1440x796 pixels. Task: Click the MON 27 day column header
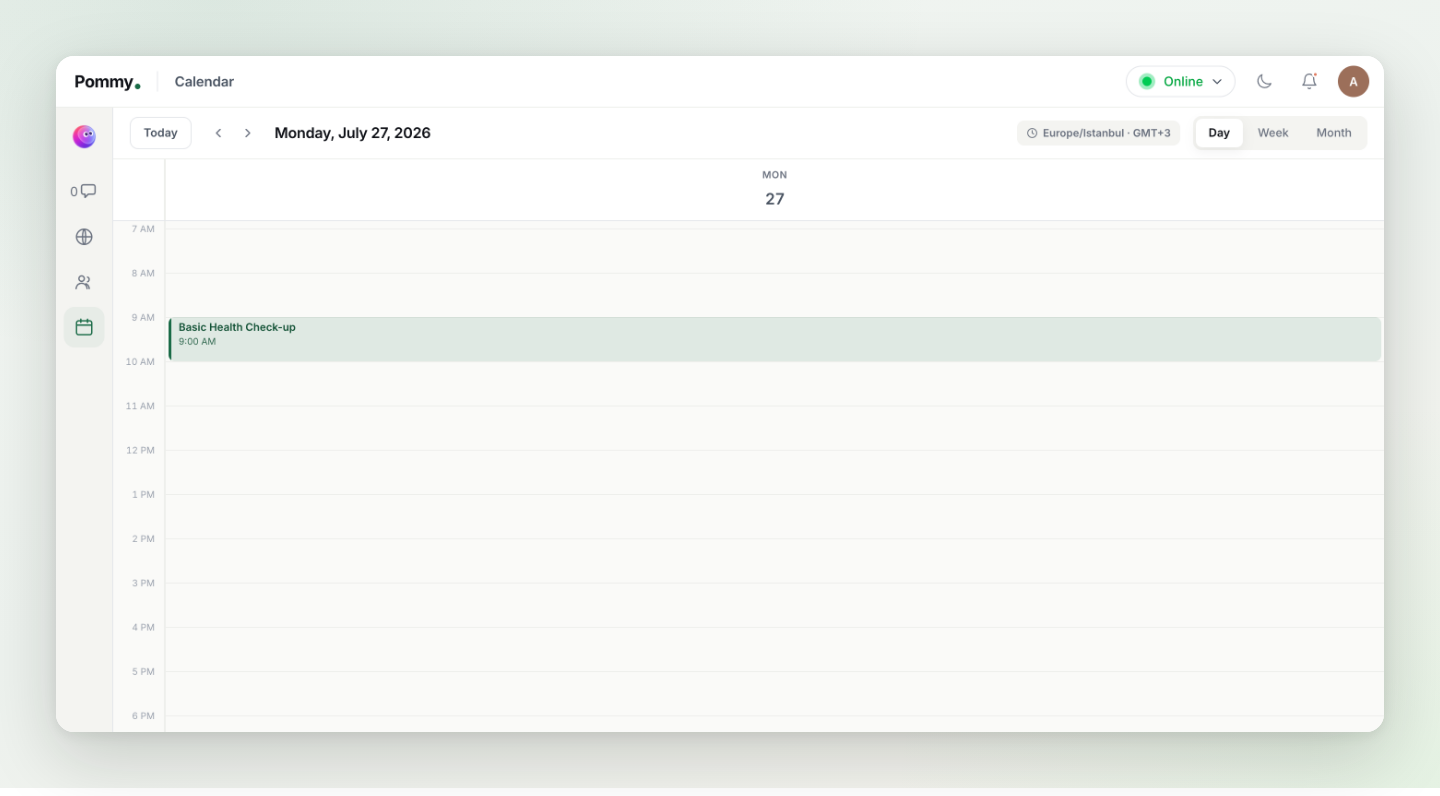click(775, 189)
